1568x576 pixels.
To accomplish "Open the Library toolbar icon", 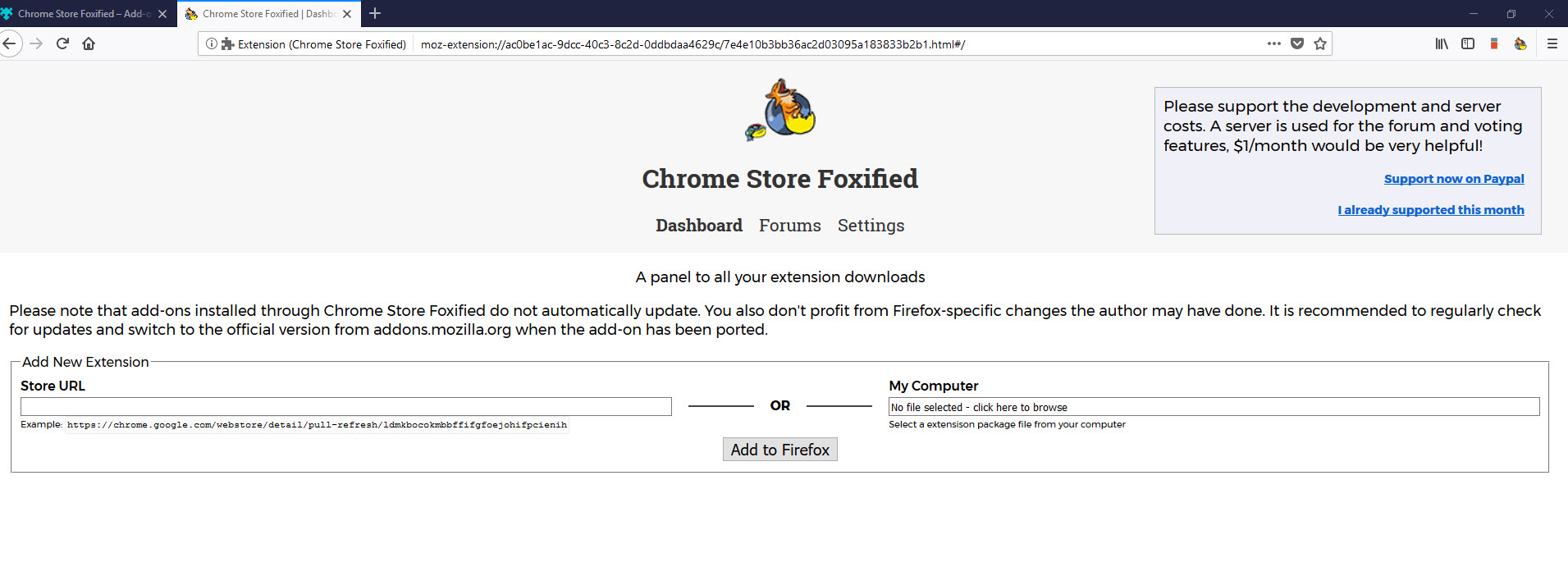I will point(1441,43).
